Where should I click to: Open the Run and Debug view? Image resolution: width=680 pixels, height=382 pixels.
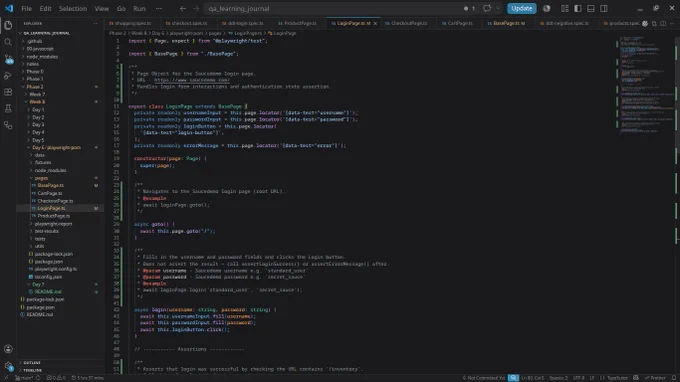click(x=8, y=75)
